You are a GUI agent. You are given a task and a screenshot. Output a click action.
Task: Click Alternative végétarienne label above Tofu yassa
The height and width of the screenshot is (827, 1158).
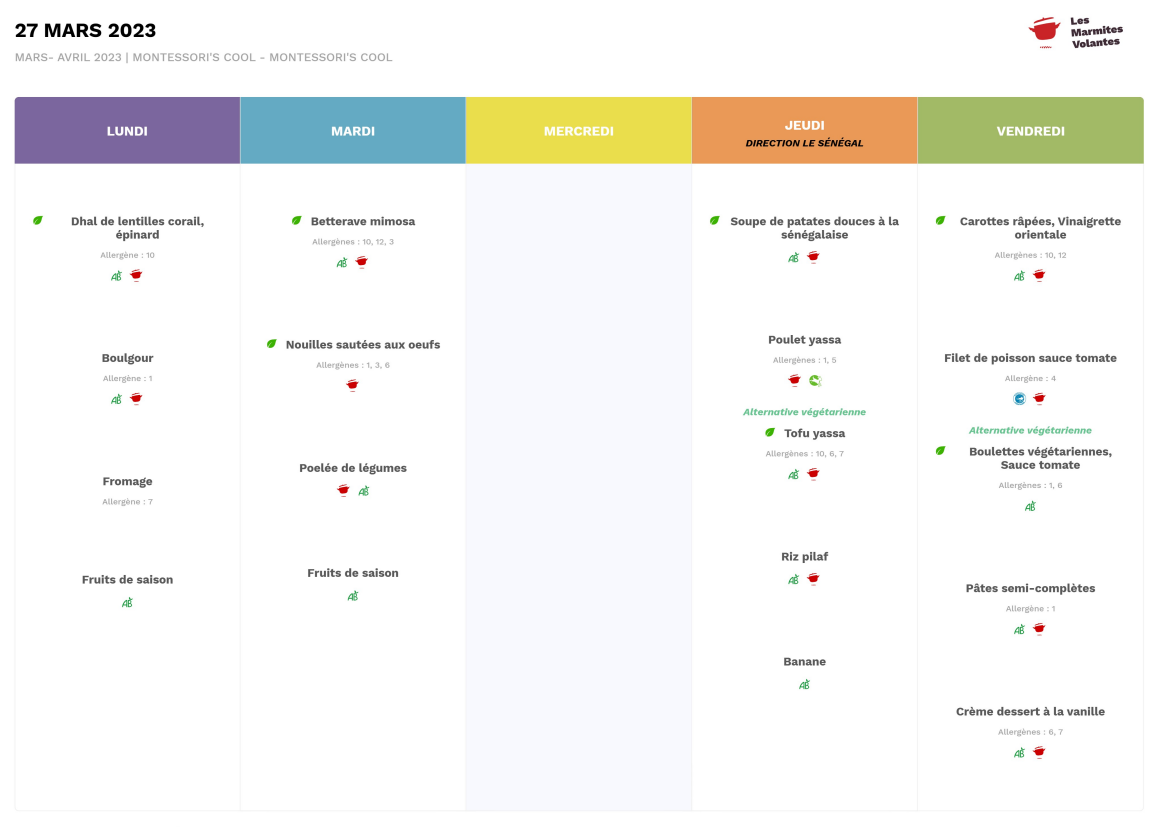[804, 412]
